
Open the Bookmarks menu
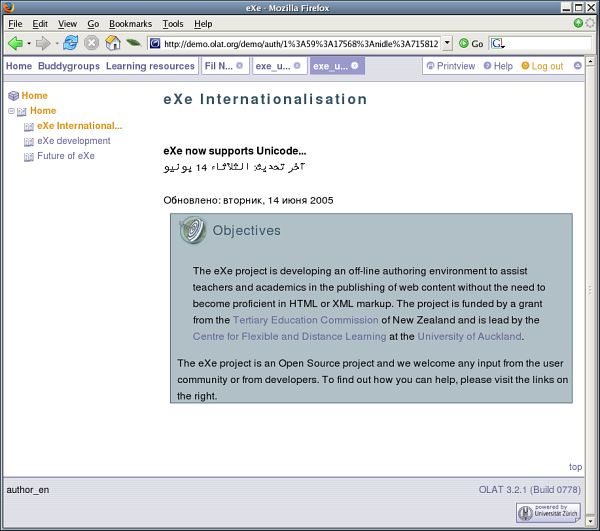click(x=130, y=24)
